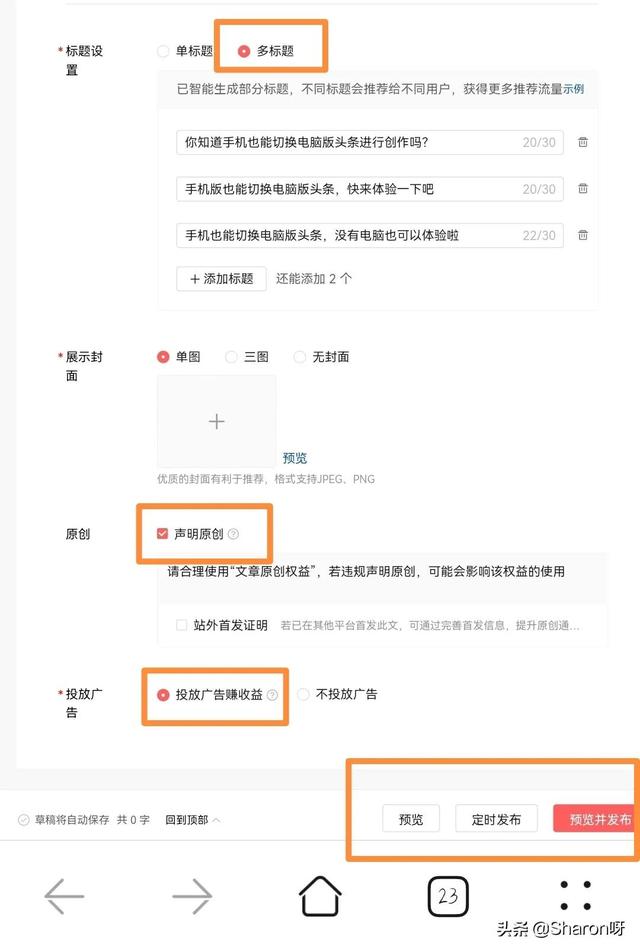
Task: Click the 22/30 character counter
Action: pos(539,235)
